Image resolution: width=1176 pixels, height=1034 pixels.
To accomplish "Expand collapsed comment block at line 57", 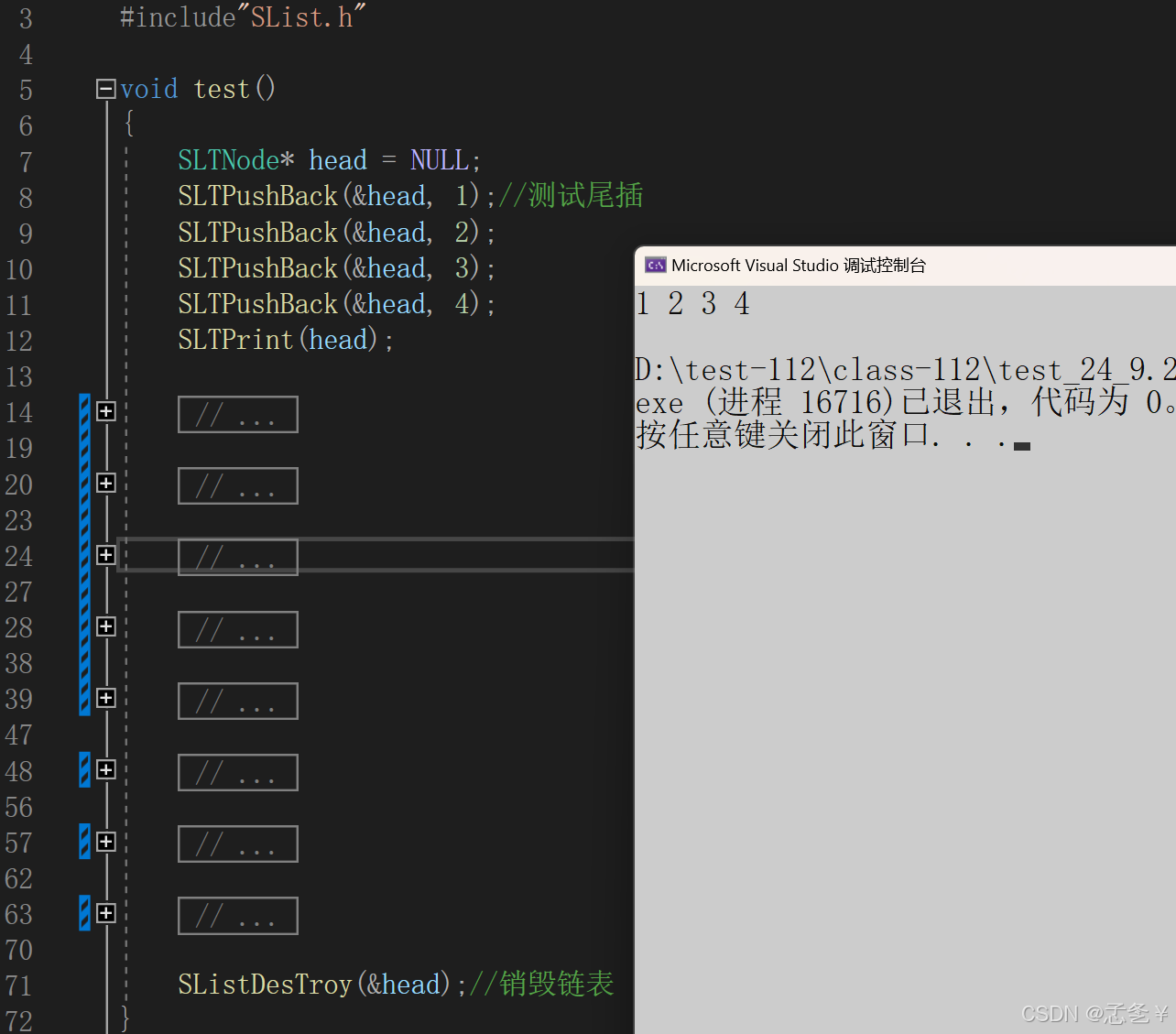I will [x=106, y=842].
